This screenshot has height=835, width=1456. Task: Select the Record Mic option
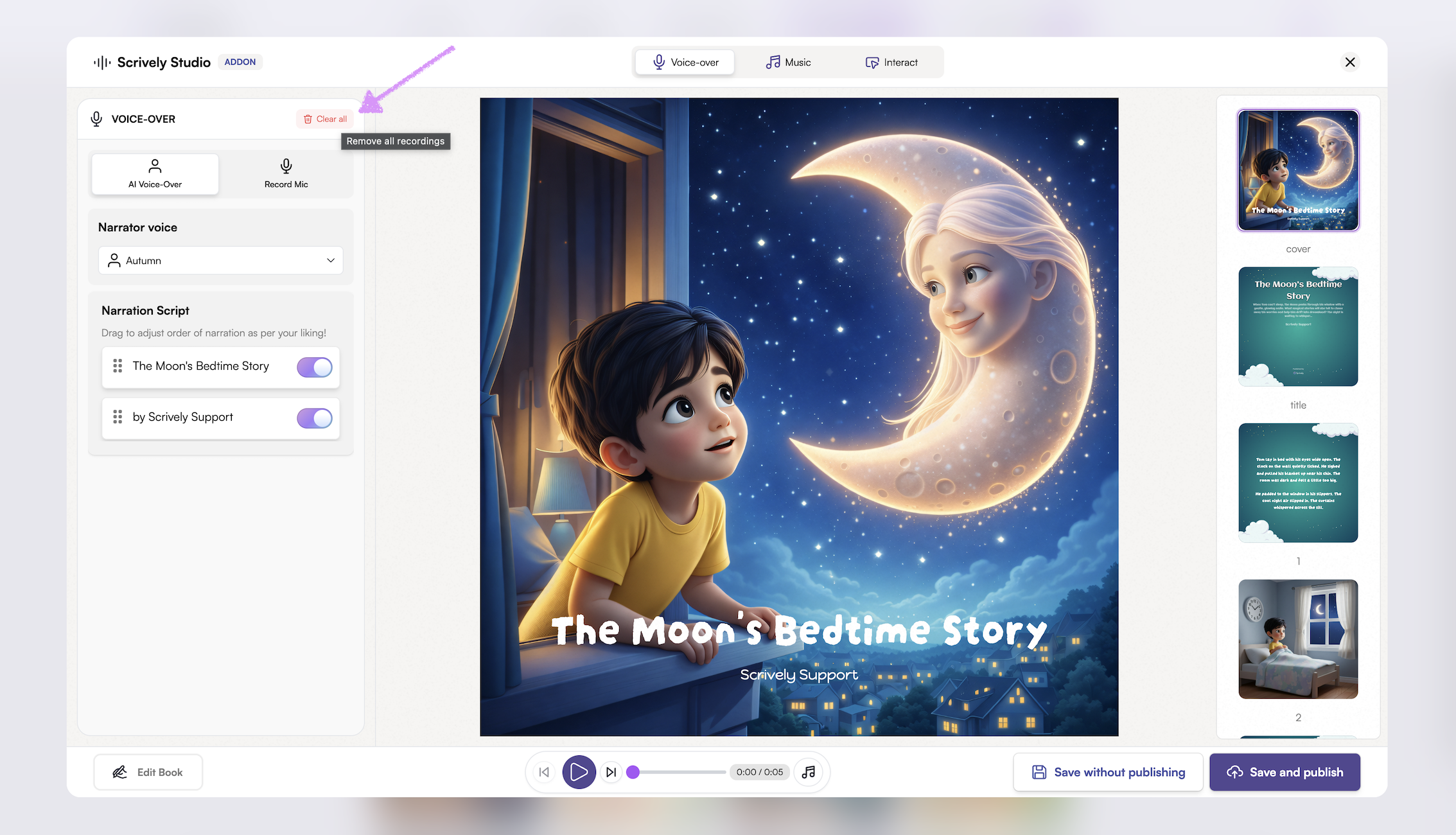tap(286, 174)
